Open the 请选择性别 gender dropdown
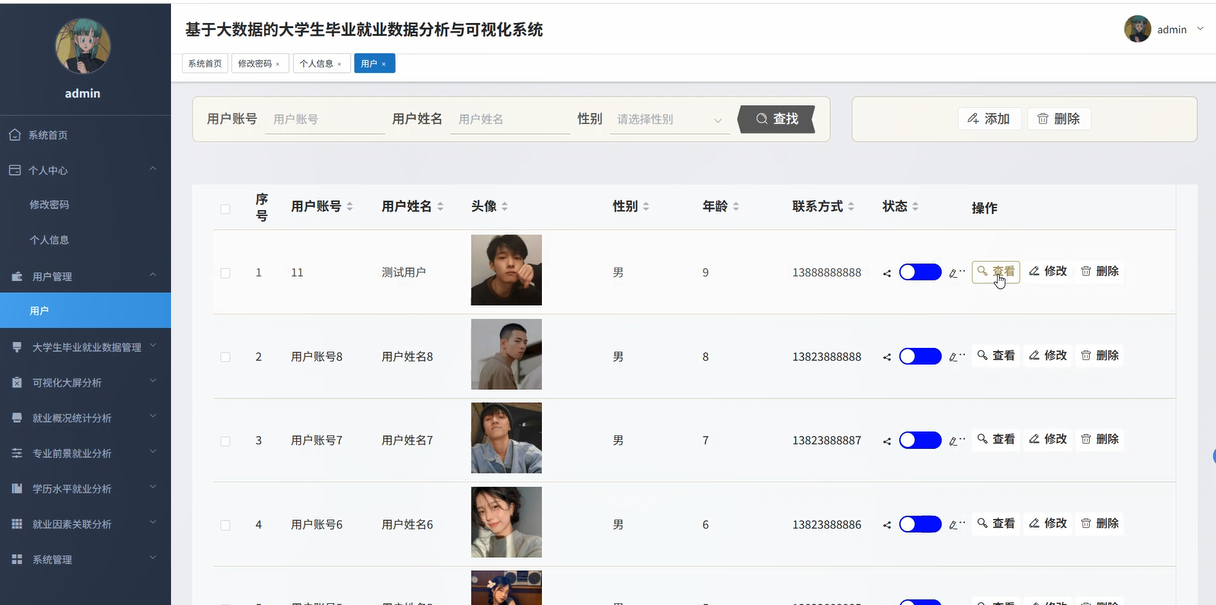This screenshot has width=1216, height=605. [x=670, y=119]
